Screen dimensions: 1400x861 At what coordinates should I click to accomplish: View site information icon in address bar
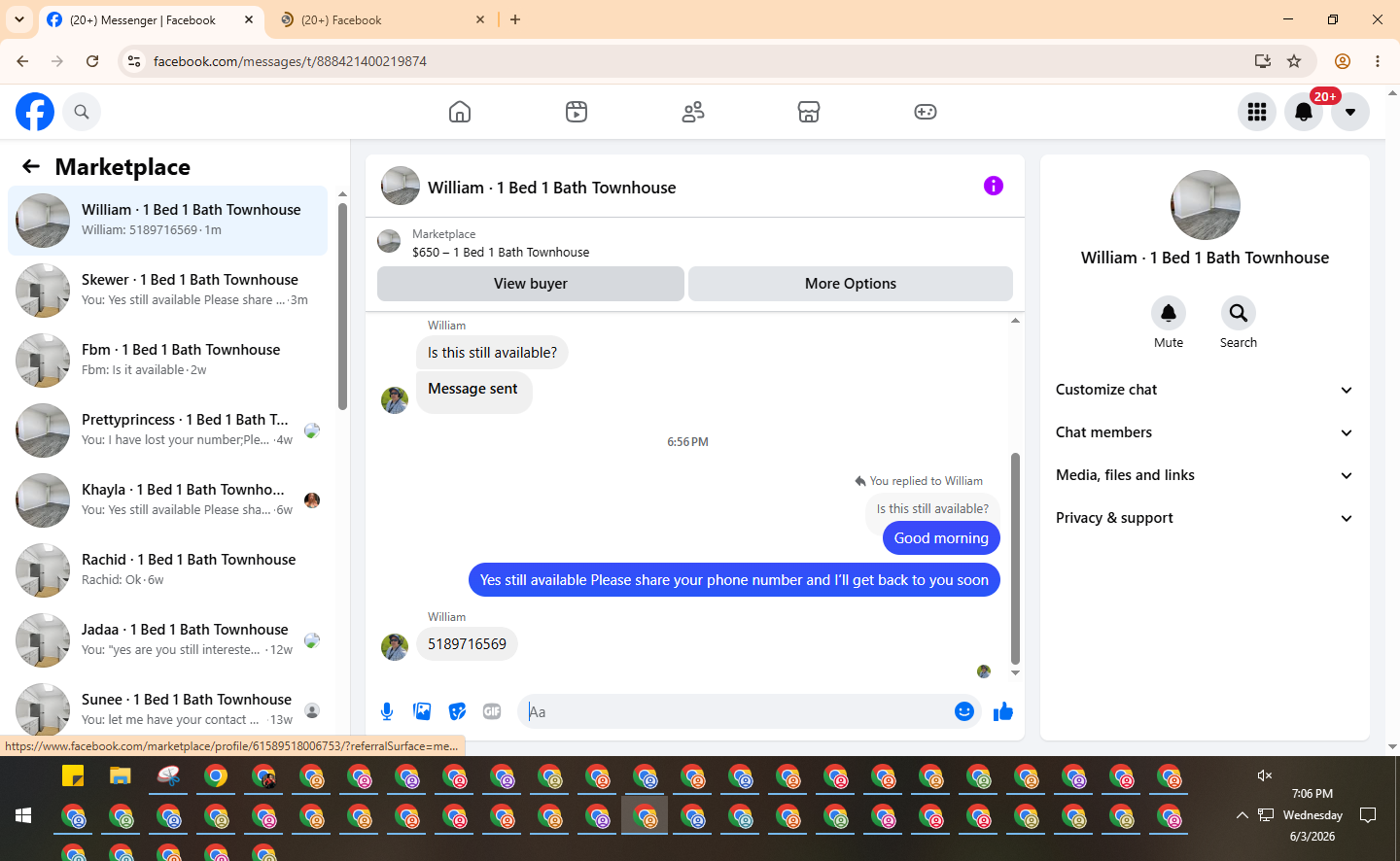click(134, 61)
